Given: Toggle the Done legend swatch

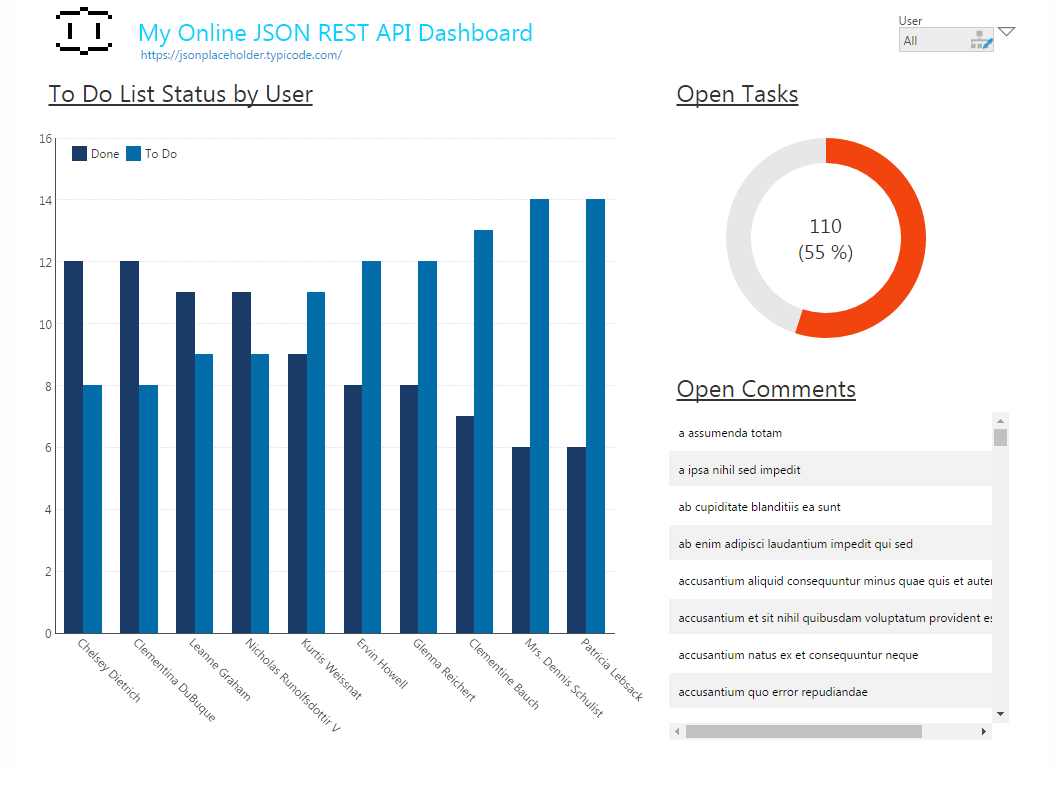Looking at the screenshot, I should 79,154.
